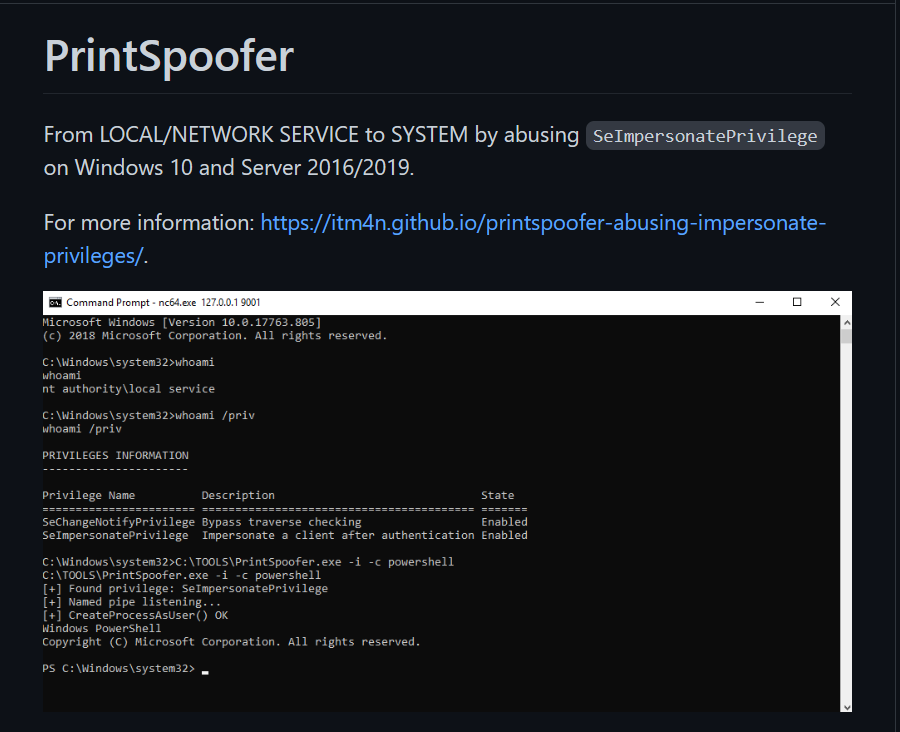Click the "PRIVILEGES INFORMATION" header
Image resolution: width=900 pixels, height=732 pixels.
click(115, 455)
